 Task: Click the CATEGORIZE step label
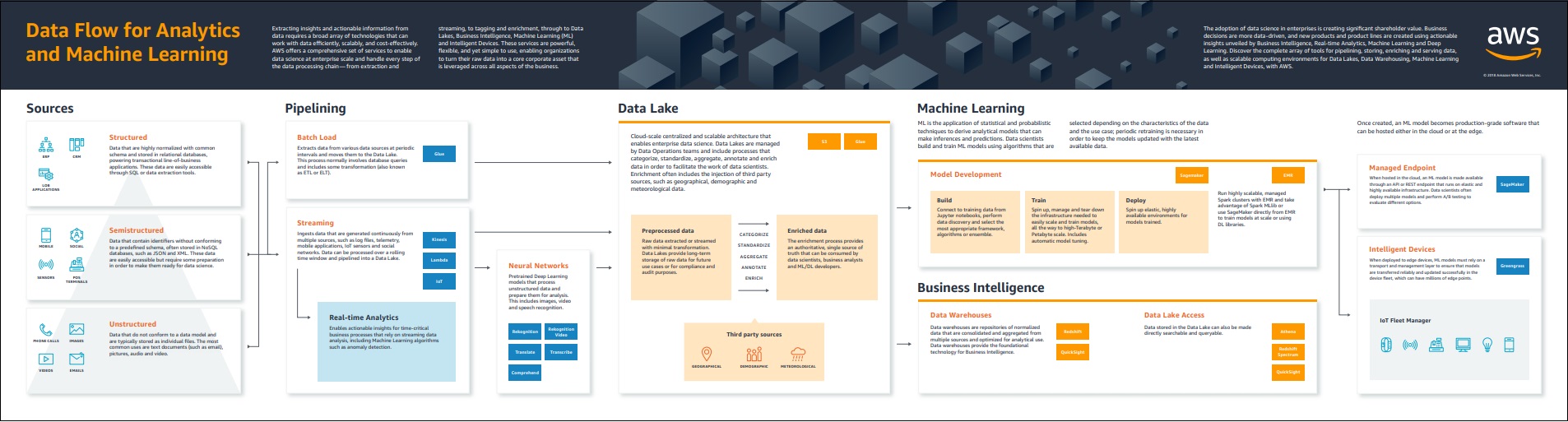pyautogui.click(x=754, y=234)
